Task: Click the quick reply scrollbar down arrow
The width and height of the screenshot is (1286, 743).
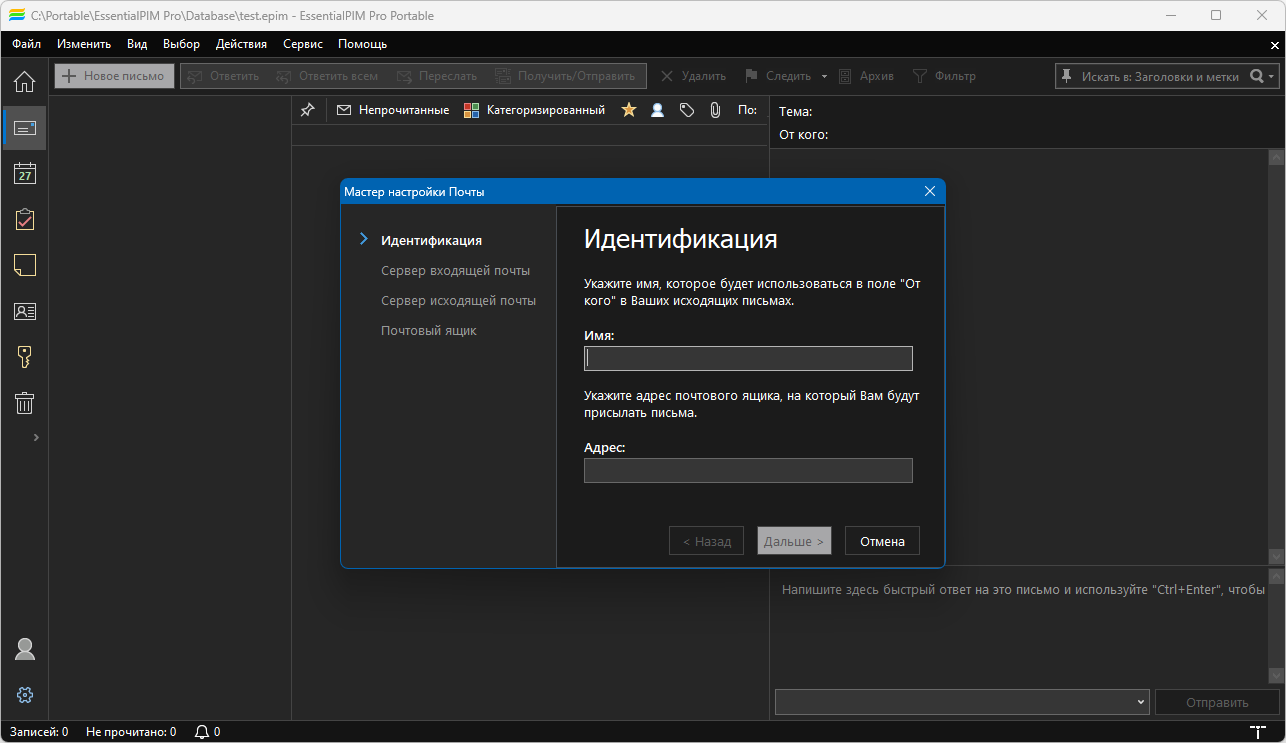Action: point(1276,675)
